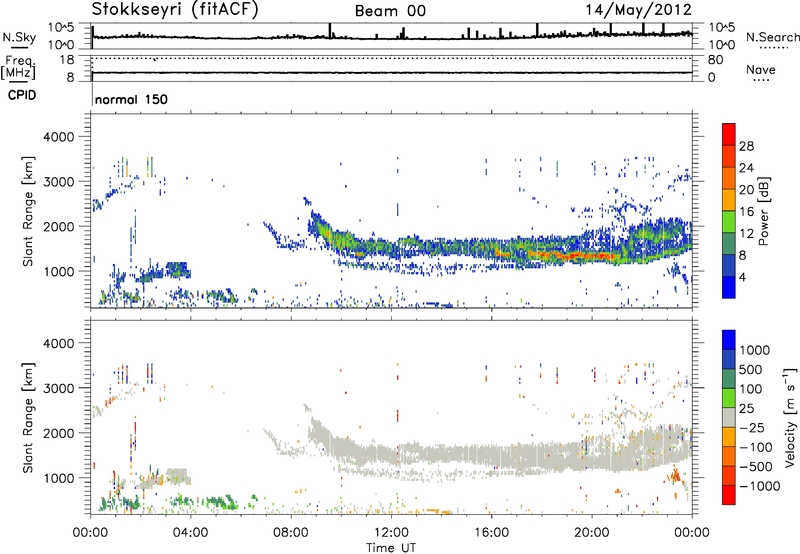Select the 18 tick on the Freq. axis
Viewport: 800px width, 554px height.
point(67,60)
